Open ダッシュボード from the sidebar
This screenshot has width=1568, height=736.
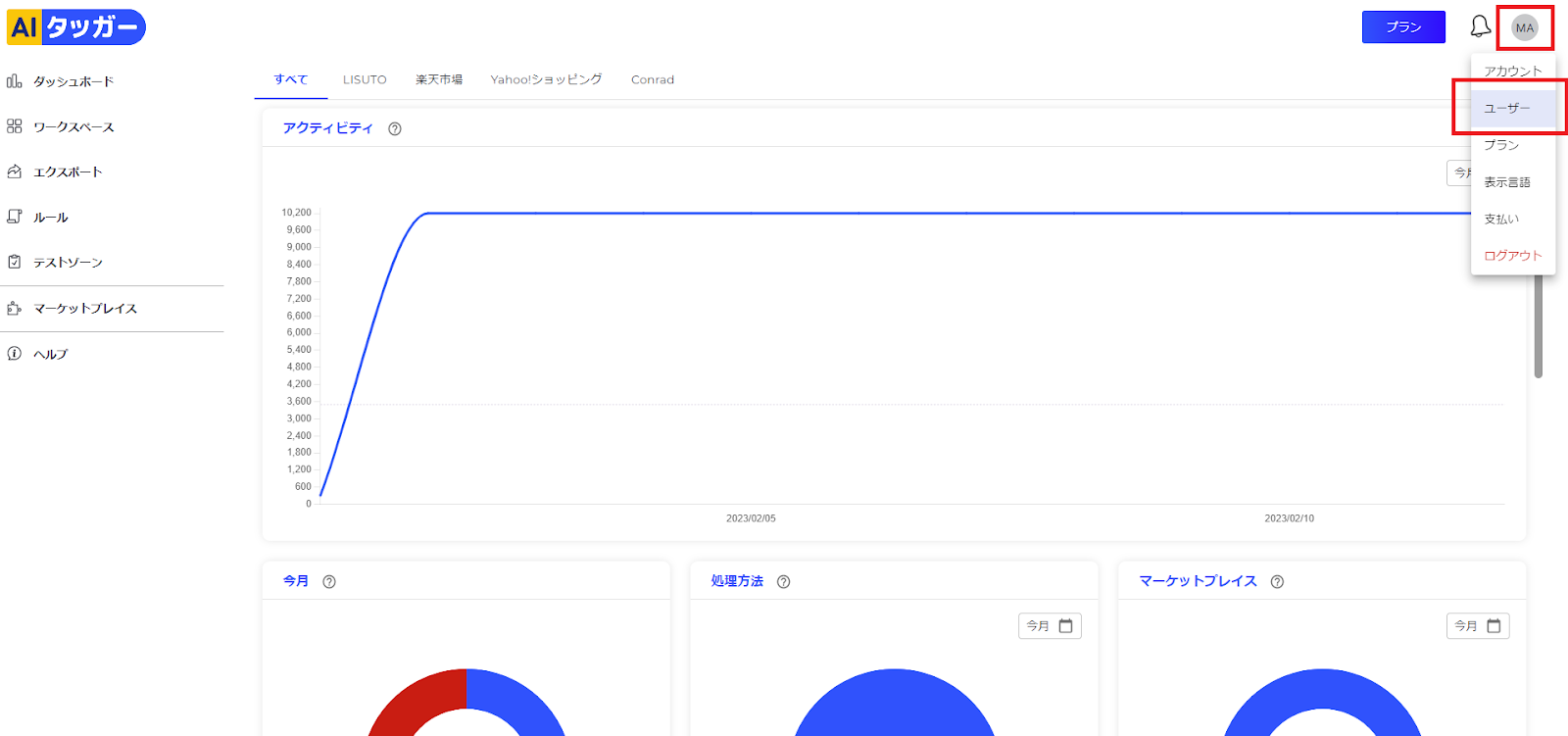click(x=73, y=81)
